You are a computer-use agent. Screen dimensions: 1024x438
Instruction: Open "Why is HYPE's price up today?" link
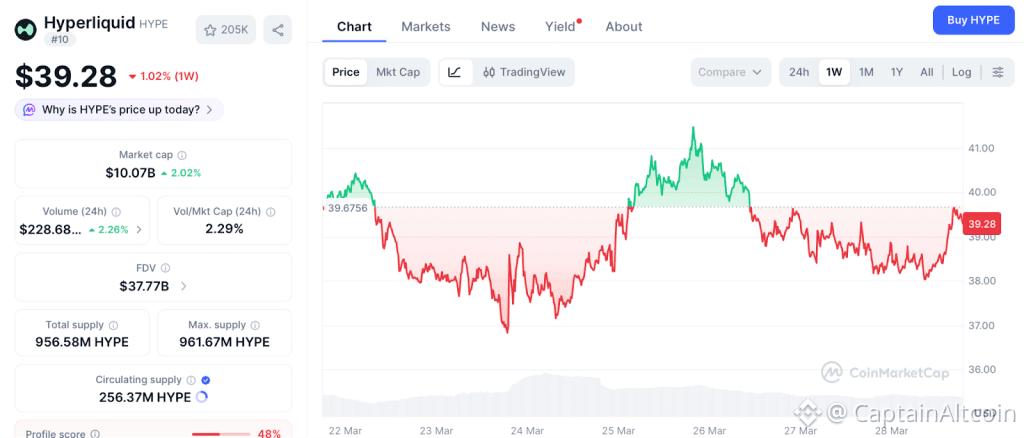click(x=120, y=110)
